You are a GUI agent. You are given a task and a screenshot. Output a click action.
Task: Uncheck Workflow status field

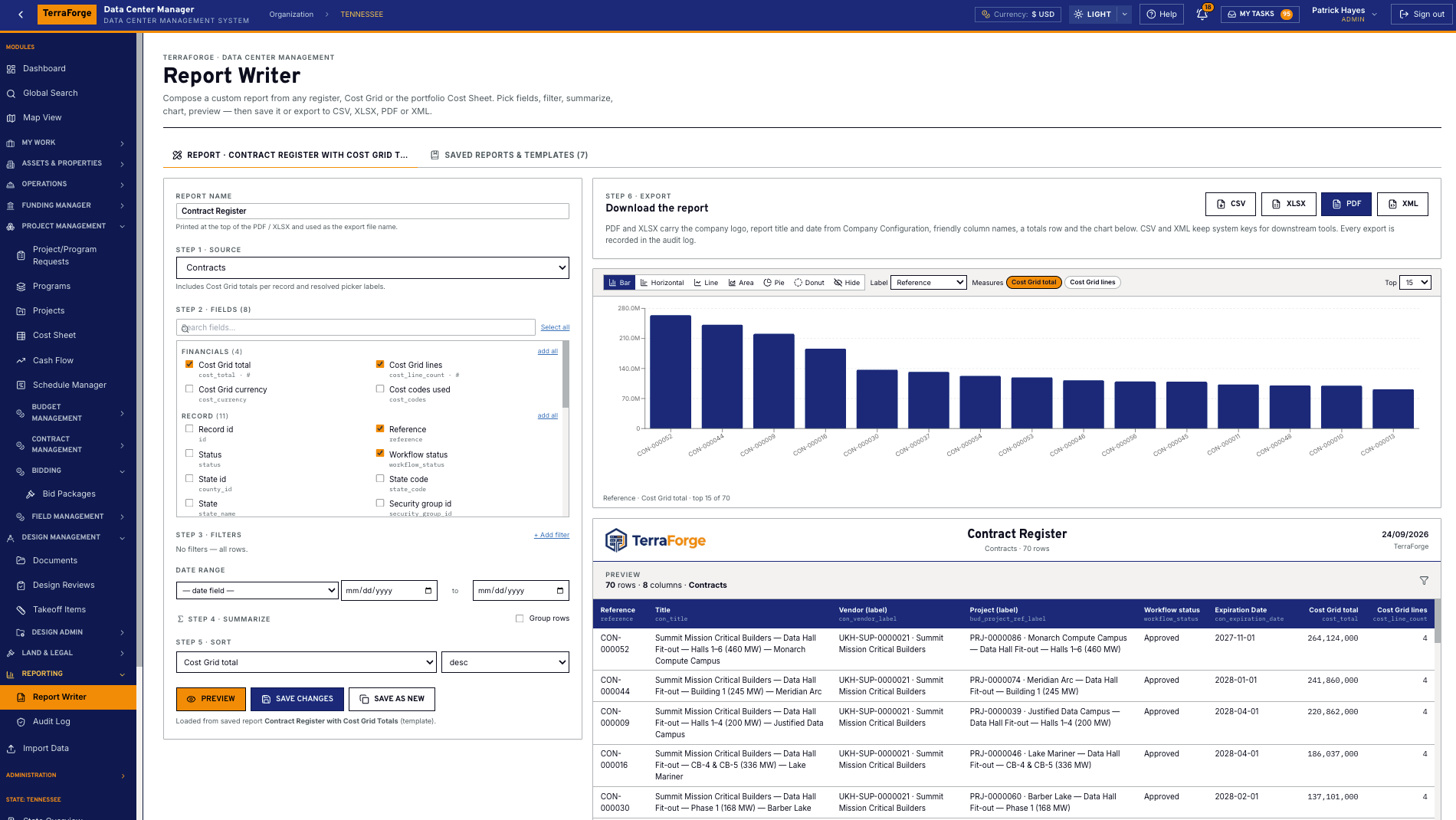[x=380, y=454]
